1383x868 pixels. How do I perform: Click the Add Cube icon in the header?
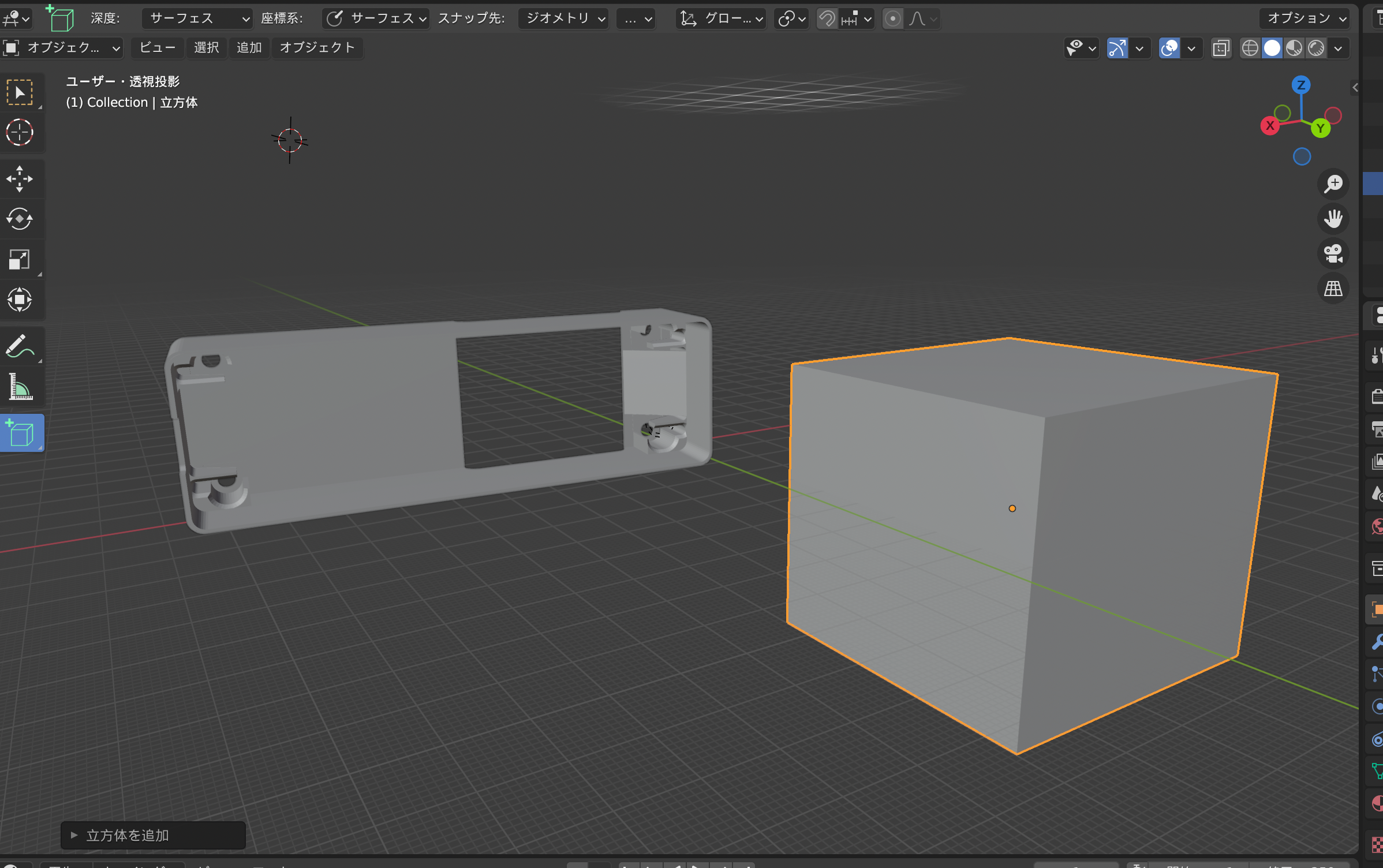pyautogui.click(x=60, y=18)
